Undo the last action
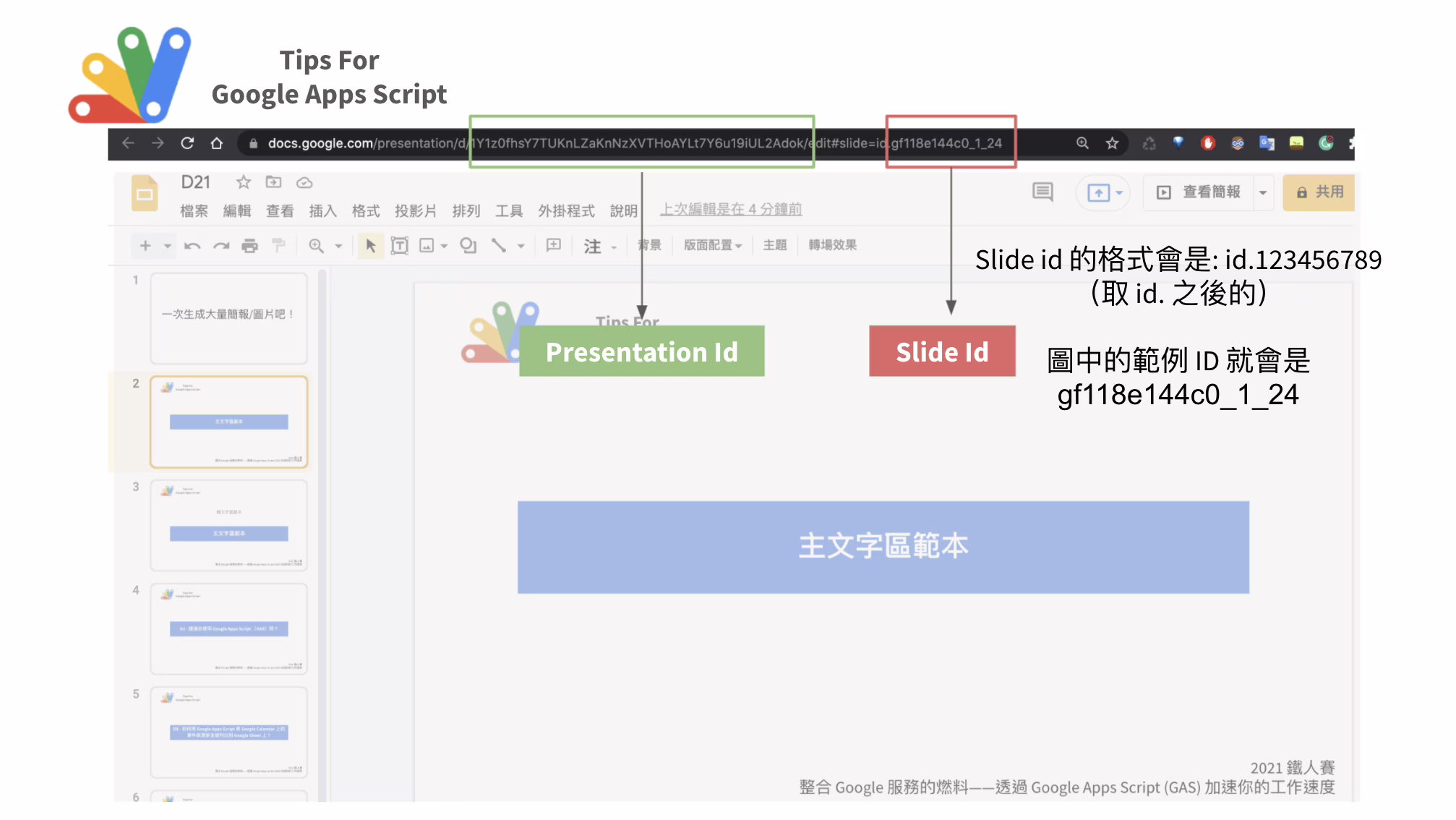 (x=192, y=246)
